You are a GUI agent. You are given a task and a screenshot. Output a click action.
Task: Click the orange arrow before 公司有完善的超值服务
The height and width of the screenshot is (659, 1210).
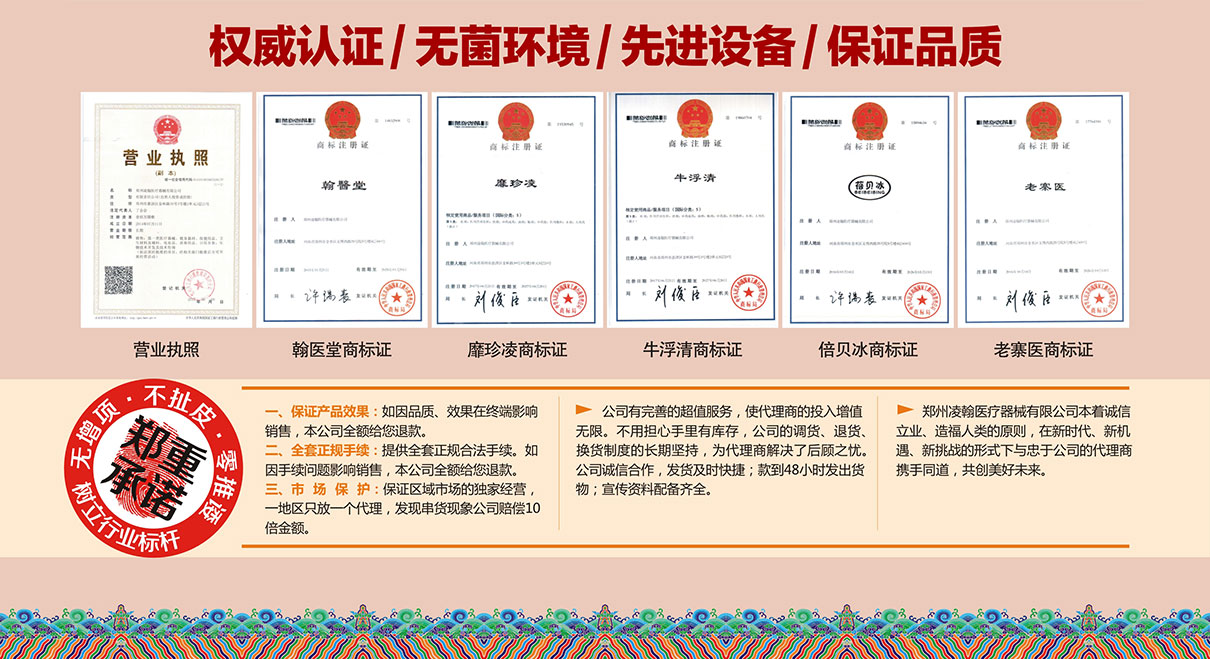tap(583, 410)
